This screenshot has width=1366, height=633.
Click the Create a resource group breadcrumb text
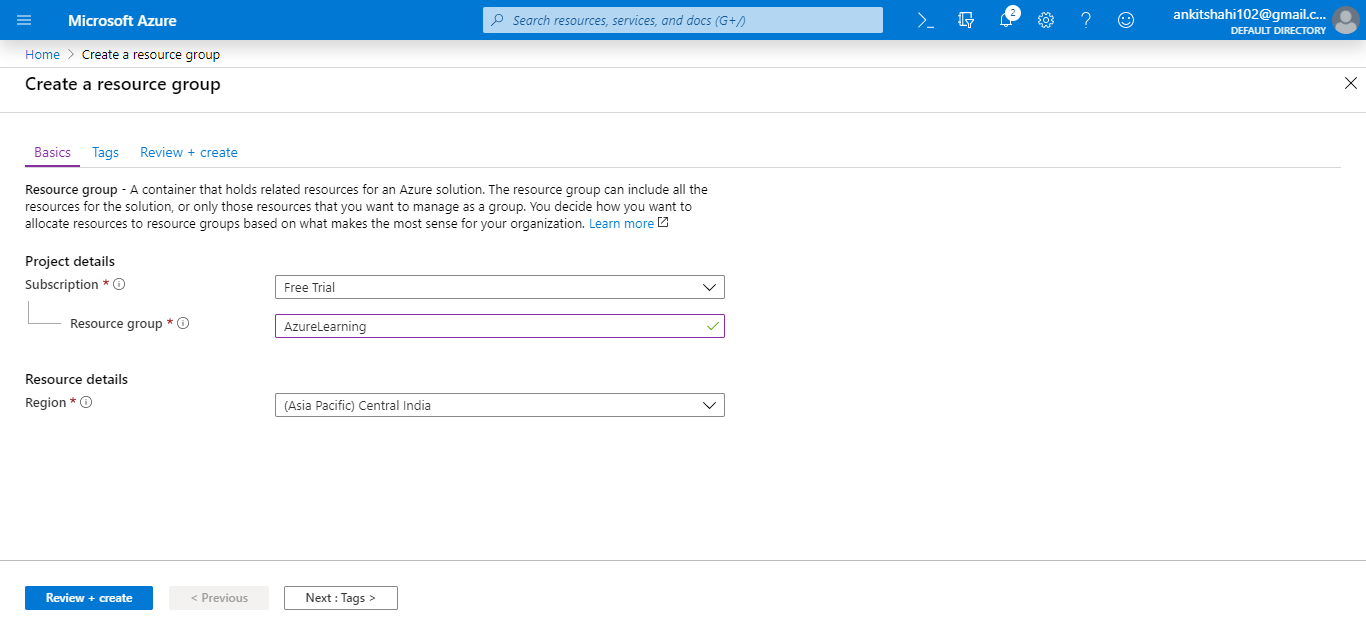[151, 54]
